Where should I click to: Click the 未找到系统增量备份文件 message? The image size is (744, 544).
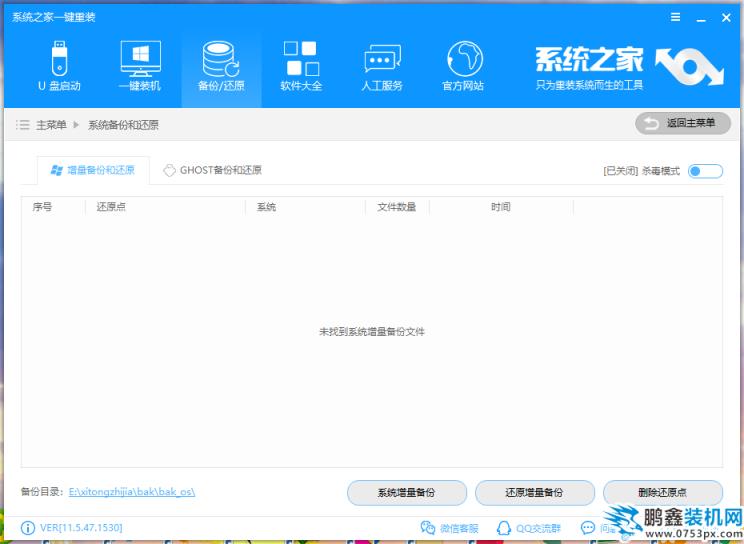point(372,332)
